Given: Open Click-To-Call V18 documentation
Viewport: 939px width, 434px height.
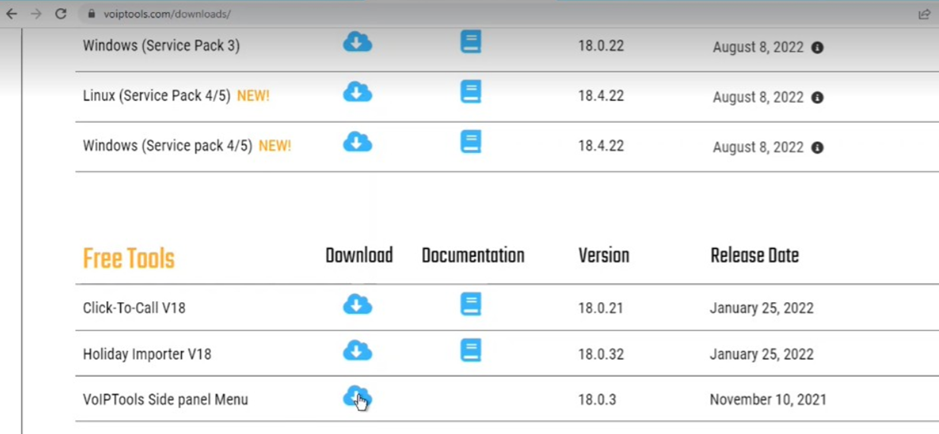Looking at the screenshot, I should 471,304.
